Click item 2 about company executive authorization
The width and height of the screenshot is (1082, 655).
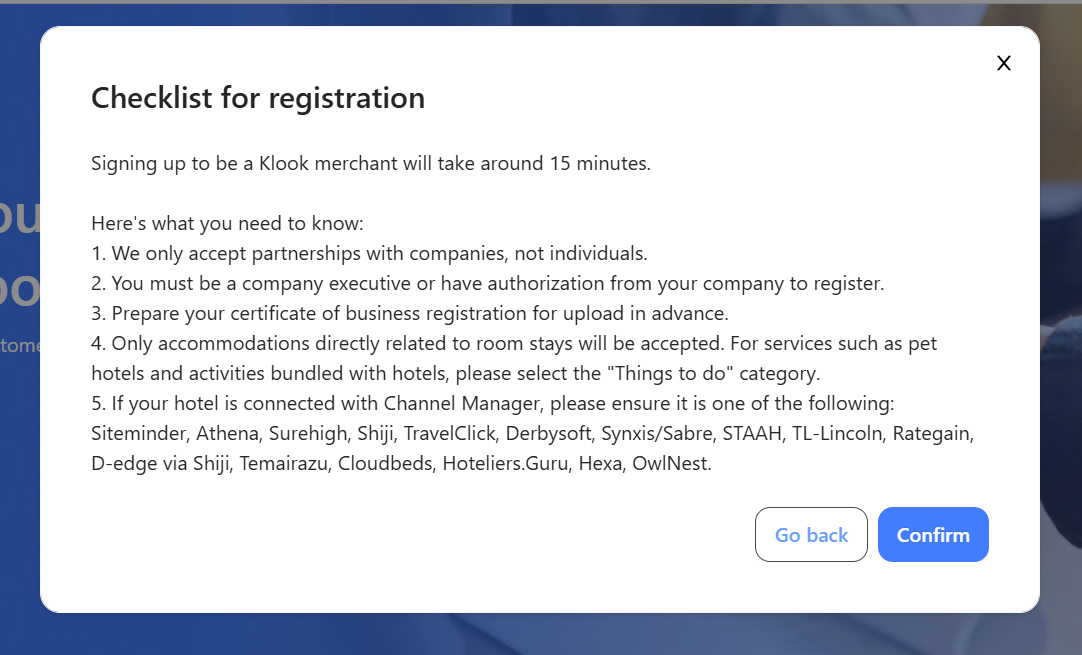[488, 284]
